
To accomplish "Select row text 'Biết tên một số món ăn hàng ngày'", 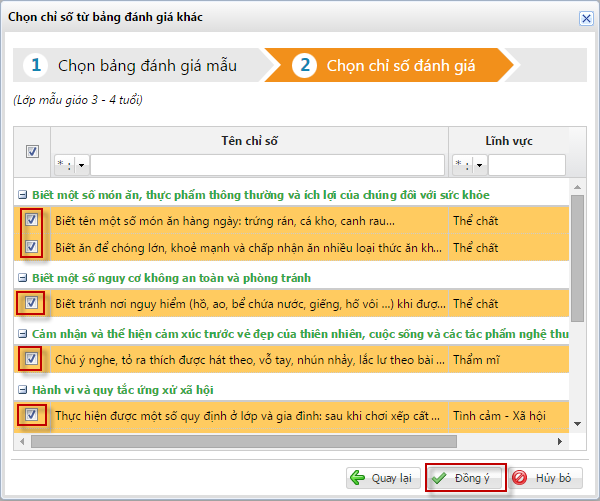I will click(x=225, y=221).
